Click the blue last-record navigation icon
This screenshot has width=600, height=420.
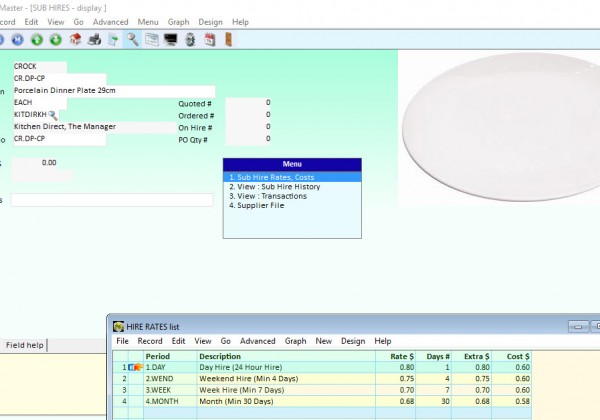(18, 39)
